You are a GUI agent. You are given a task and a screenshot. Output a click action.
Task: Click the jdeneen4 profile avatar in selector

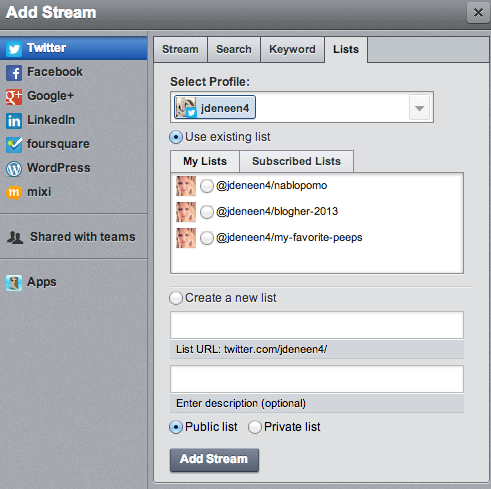pos(186,108)
